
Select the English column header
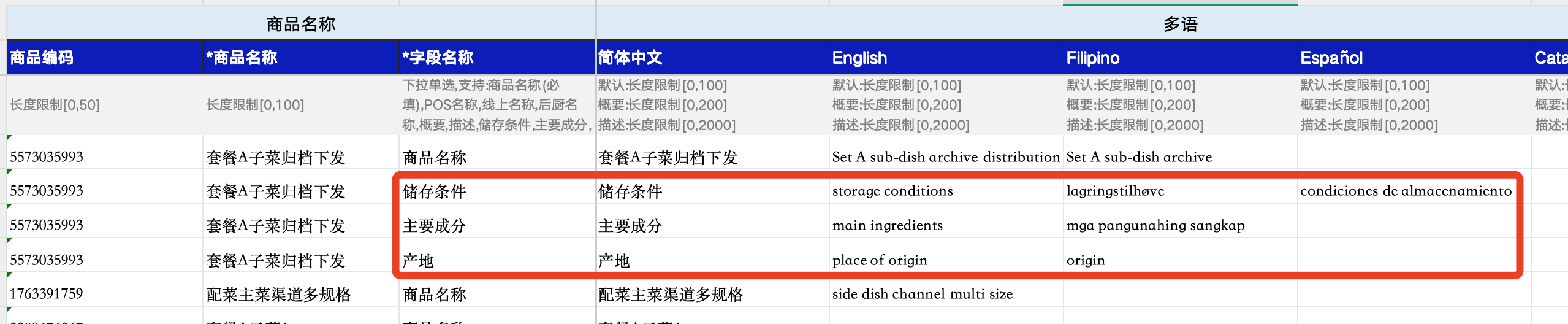(x=946, y=58)
